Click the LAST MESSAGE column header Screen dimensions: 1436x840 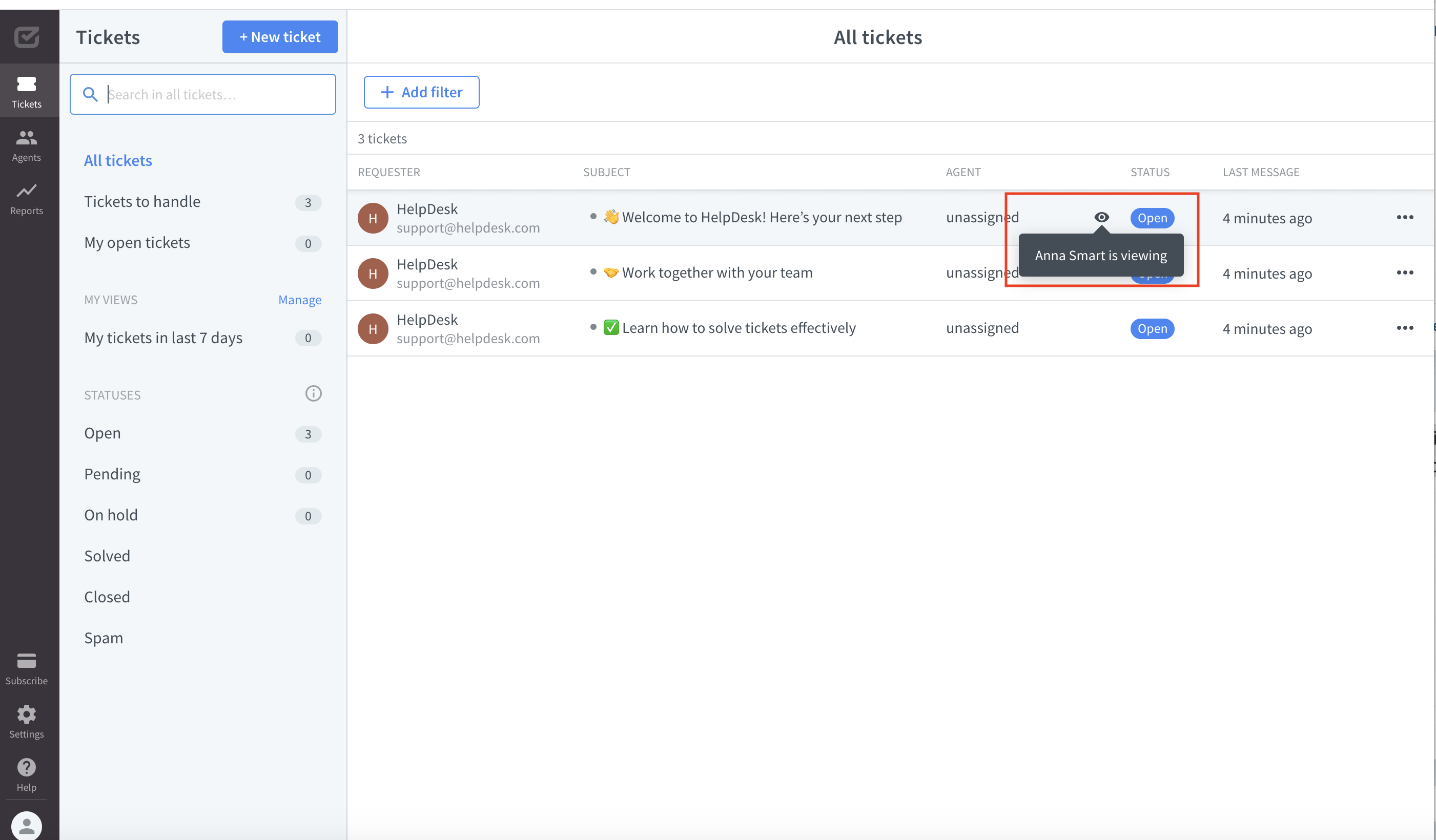coord(1261,172)
